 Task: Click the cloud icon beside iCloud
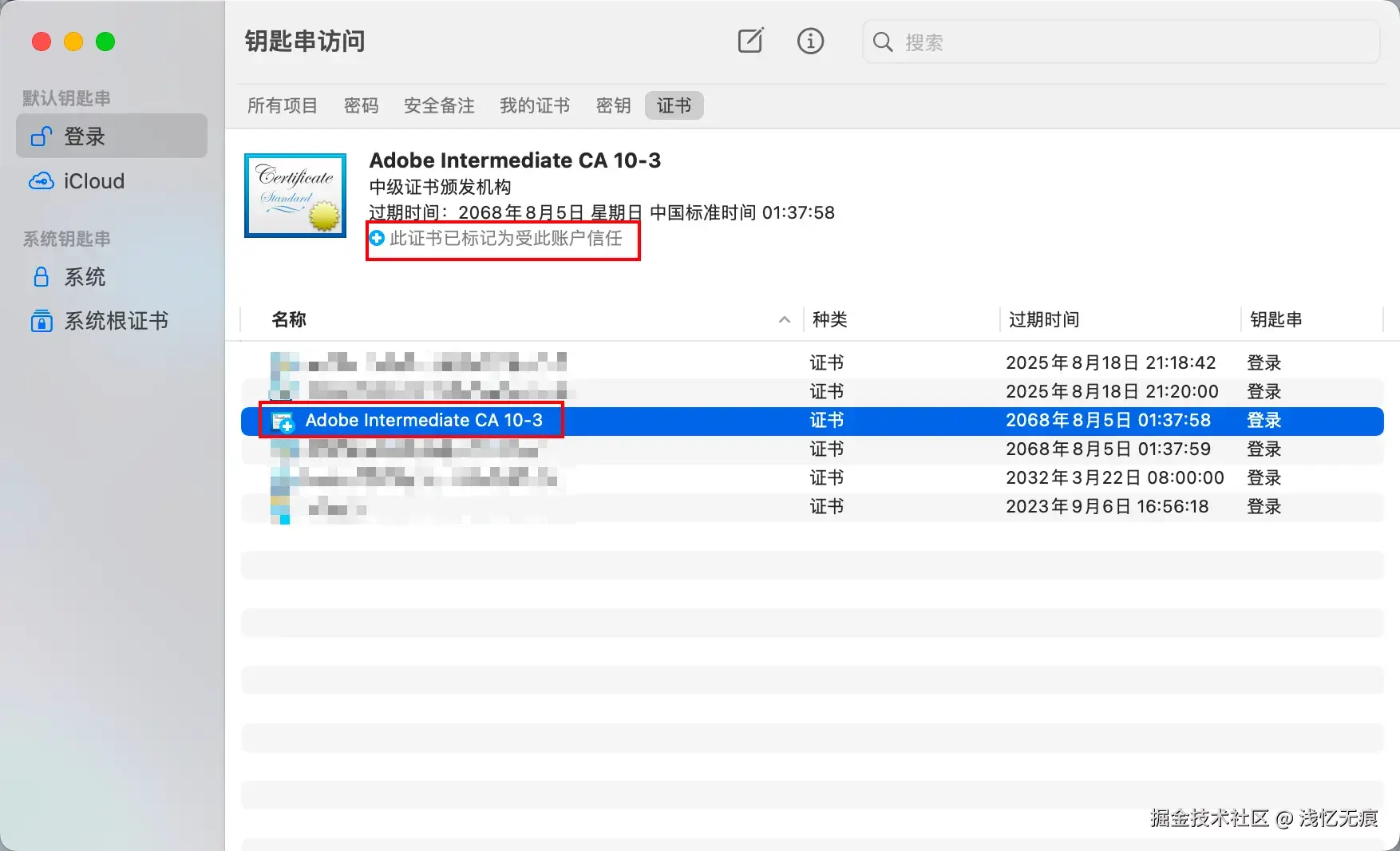point(42,181)
